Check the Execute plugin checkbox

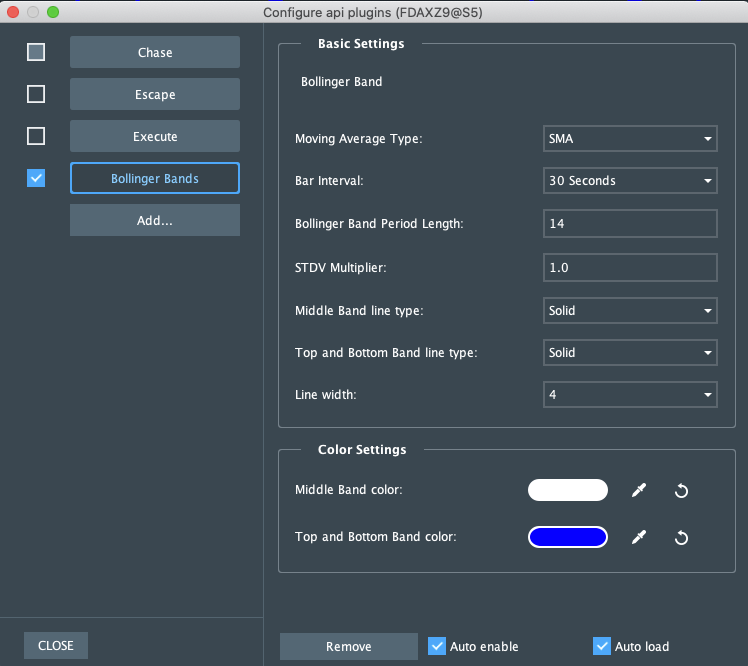pyautogui.click(x=36, y=136)
